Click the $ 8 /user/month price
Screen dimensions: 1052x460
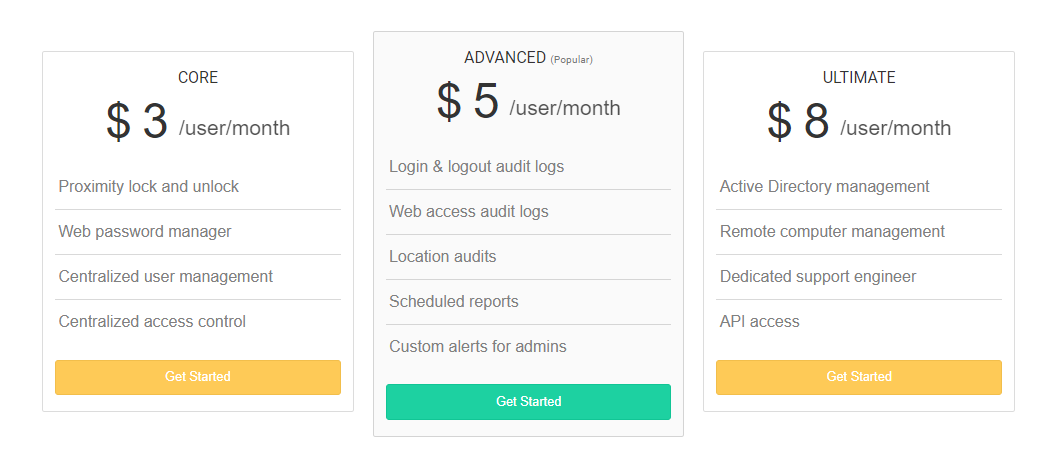click(x=859, y=123)
